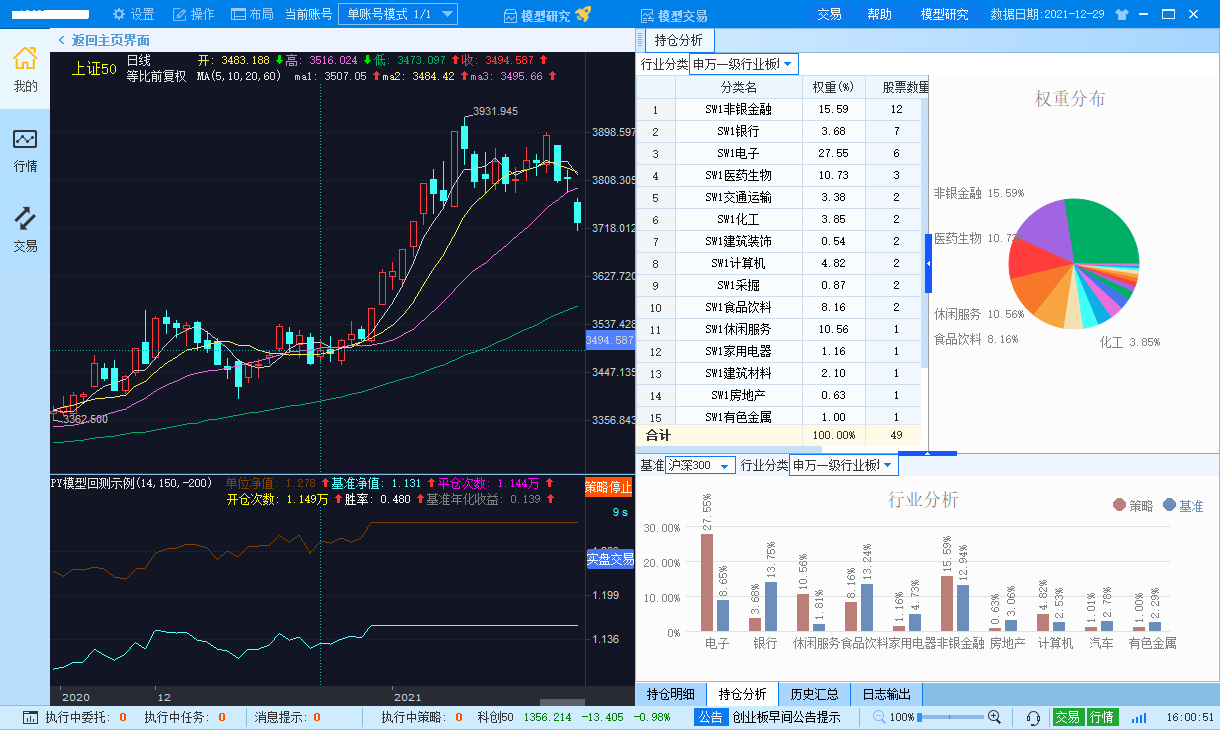Image resolution: width=1220 pixels, height=730 pixels.
Task: Click the zoom-in magnifier icon
Action: click(x=994, y=717)
